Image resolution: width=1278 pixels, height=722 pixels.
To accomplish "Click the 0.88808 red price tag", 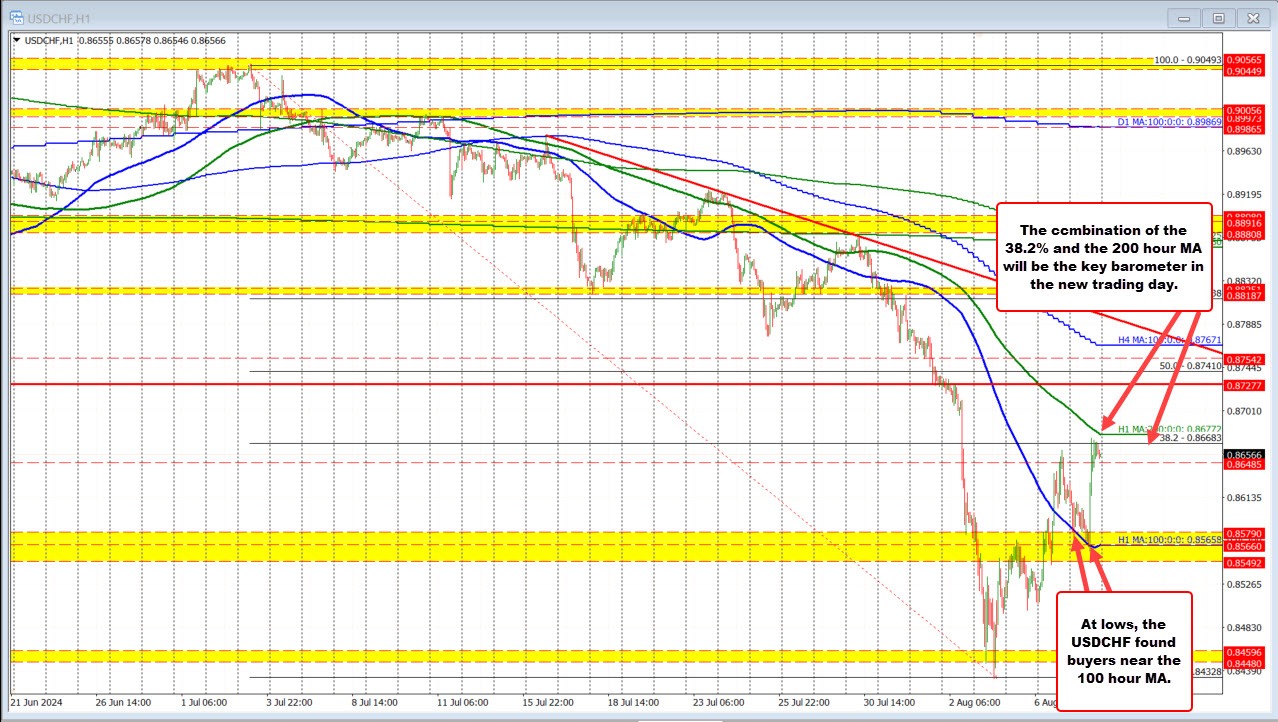I will click(x=1246, y=234).
